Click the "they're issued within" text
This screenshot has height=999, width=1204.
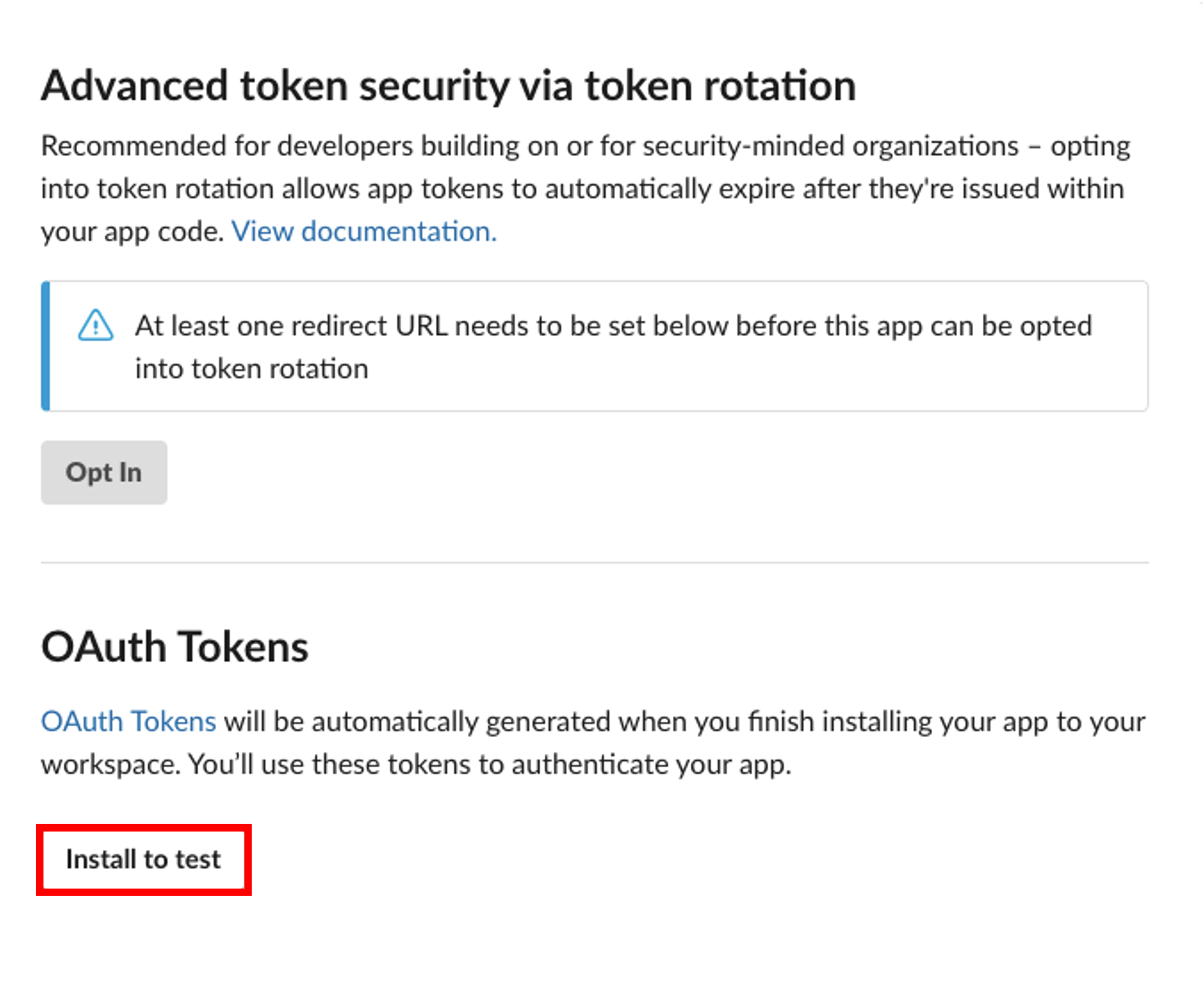pyautogui.click(x=997, y=189)
